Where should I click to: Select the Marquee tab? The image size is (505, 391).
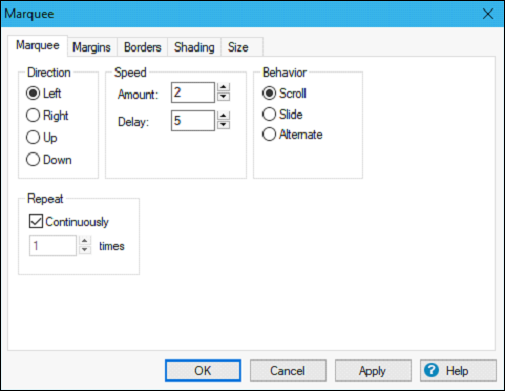click(x=38, y=45)
